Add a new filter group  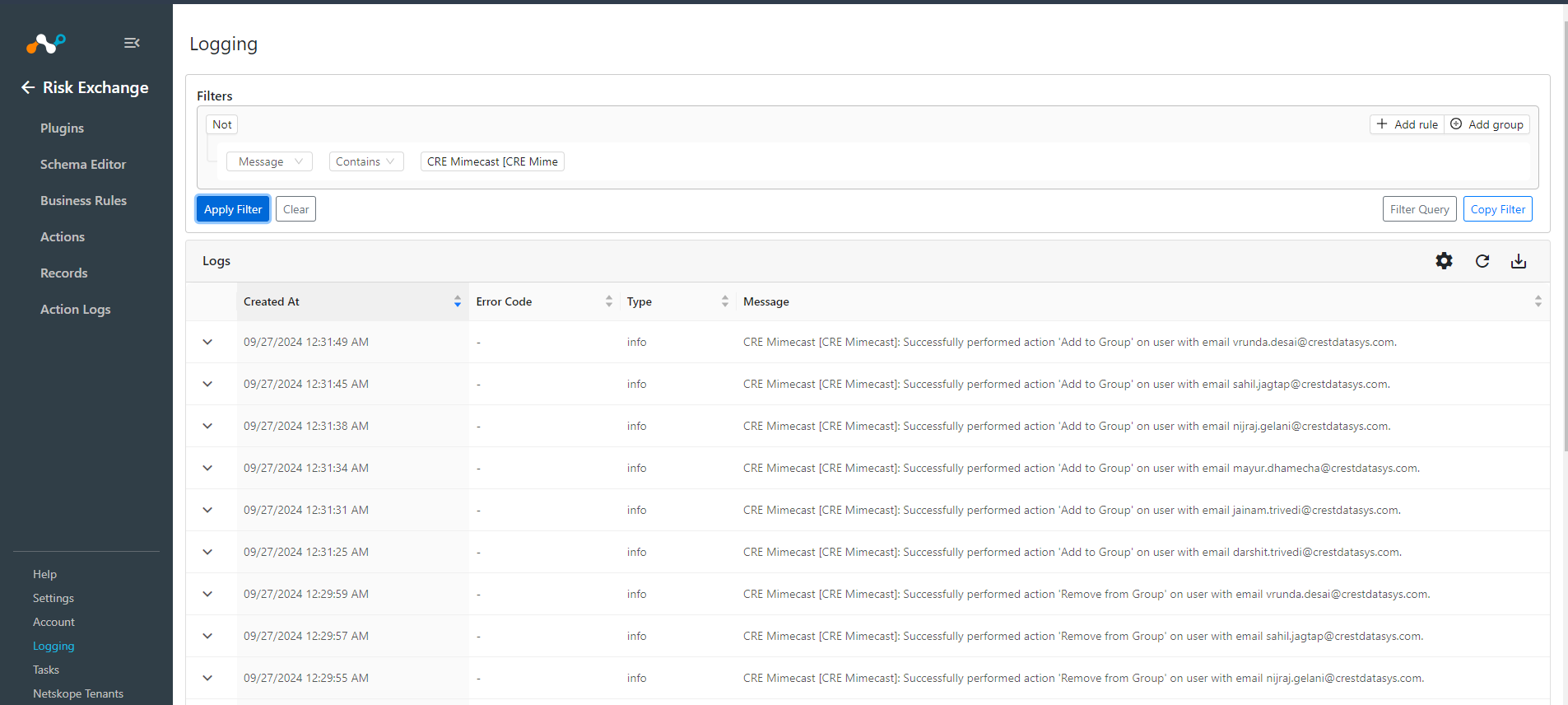pyautogui.click(x=1487, y=124)
